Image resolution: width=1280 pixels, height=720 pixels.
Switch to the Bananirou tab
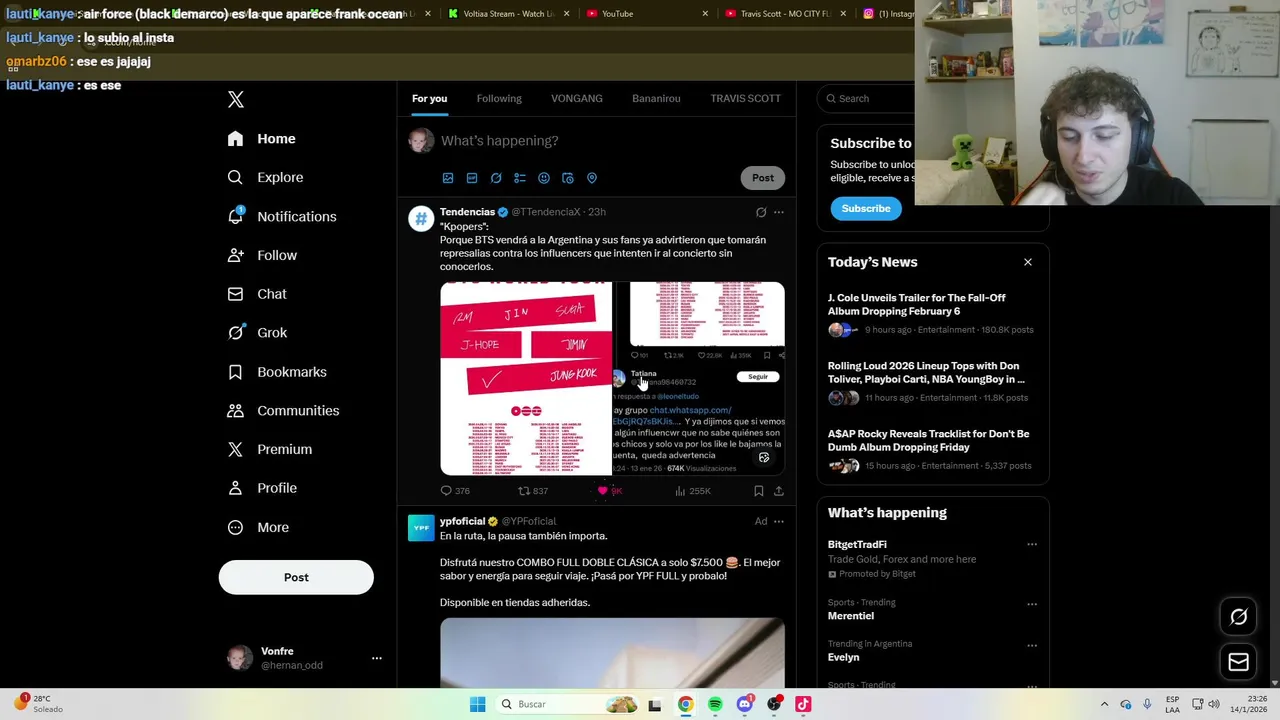point(656,98)
